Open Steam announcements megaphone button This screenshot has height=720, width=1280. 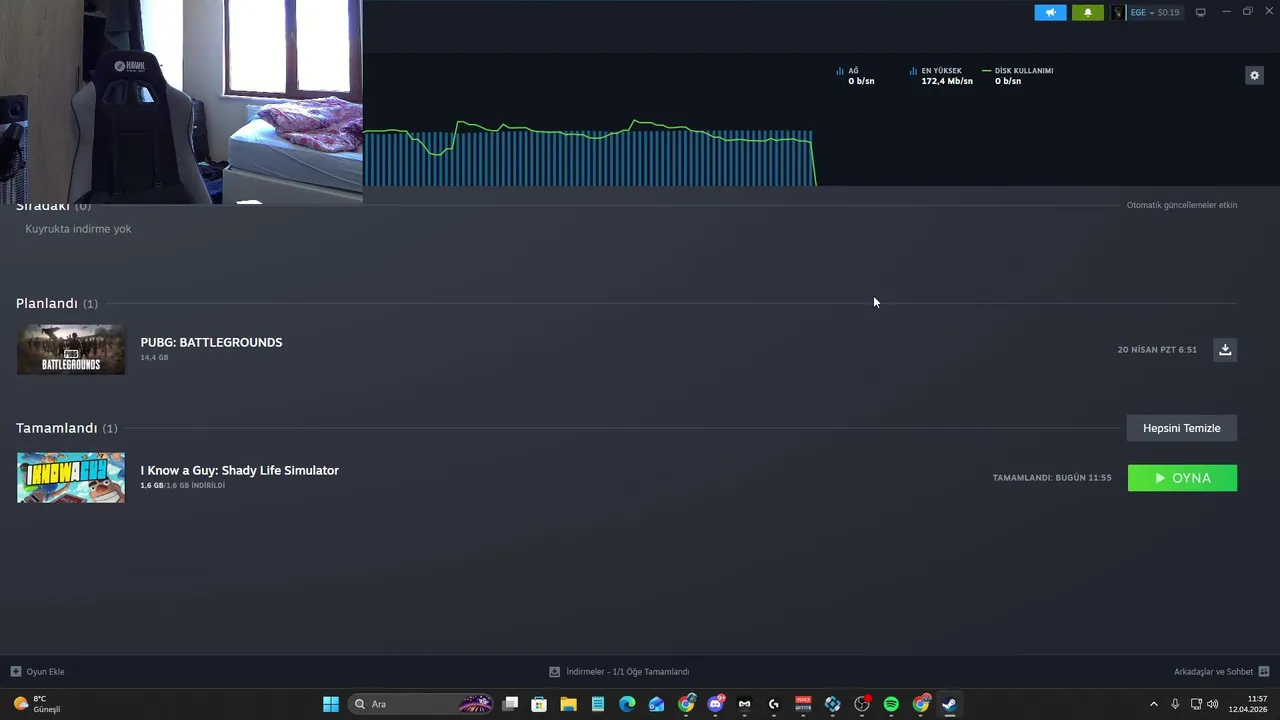[1050, 13]
